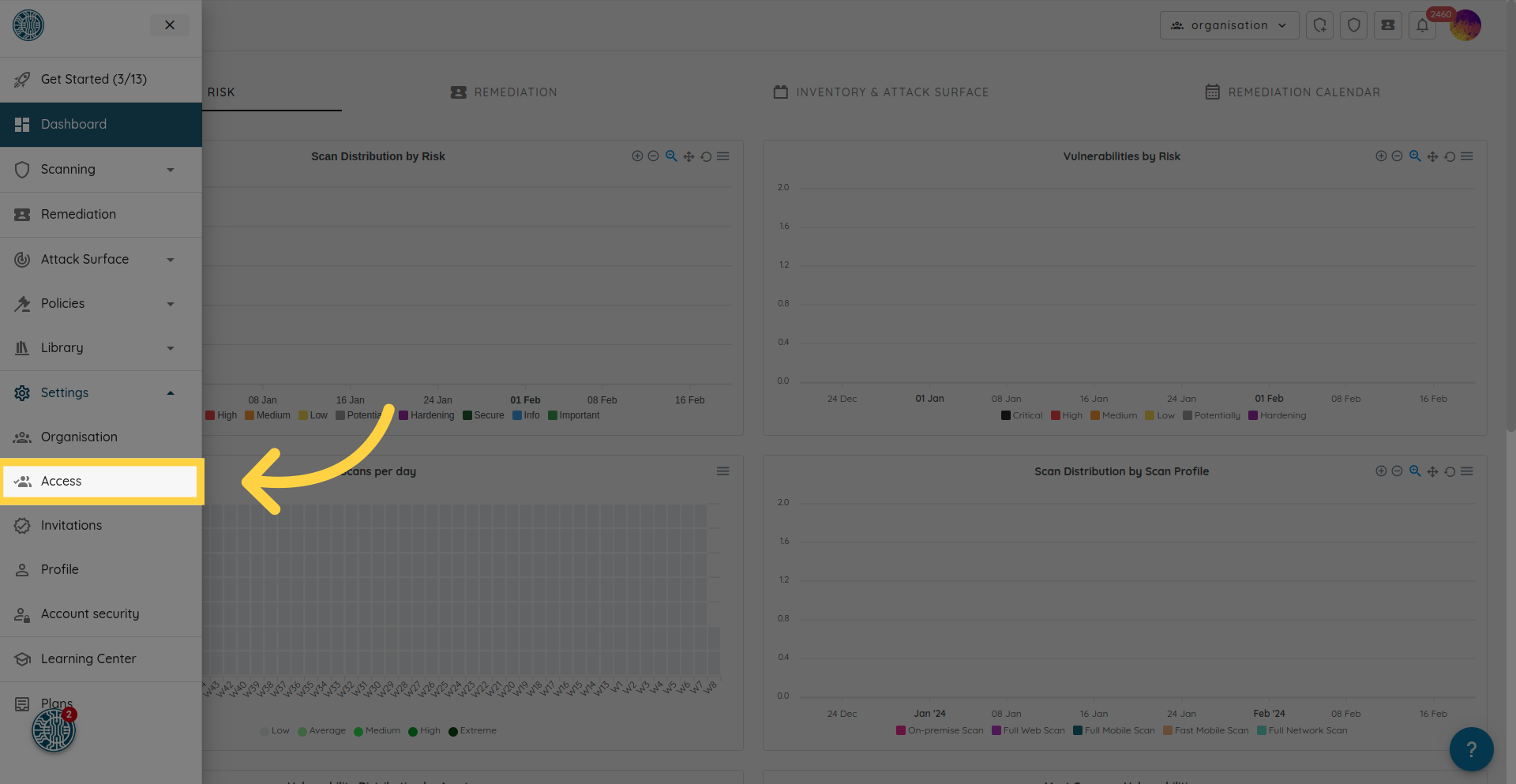Open the organisation dropdown
1516x784 pixels.
click(x=1229, y=25)
